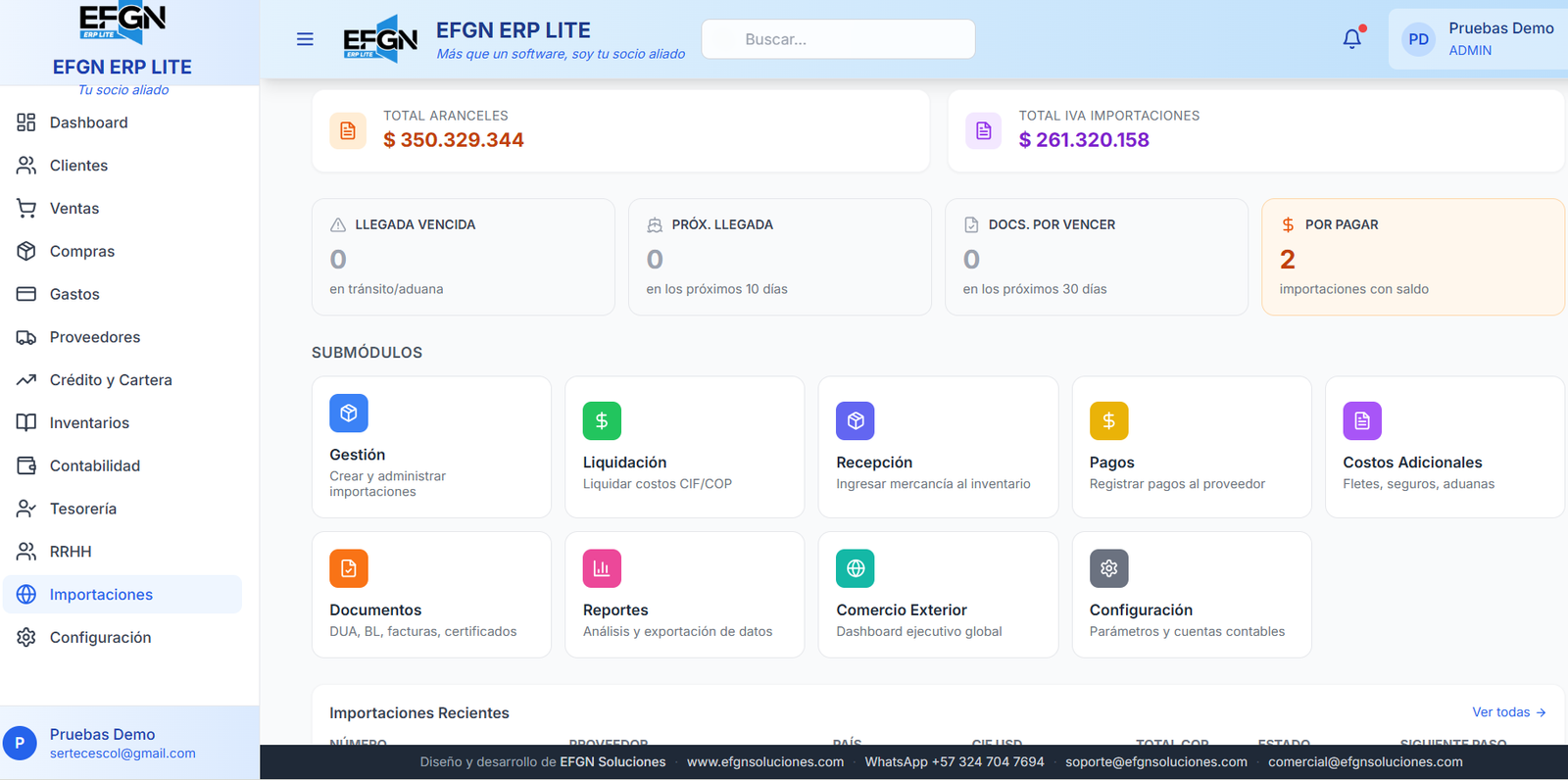Screen dimensions: 1568x780
Task: Click the Ver todas link
Action: (x=1509, y=712)
